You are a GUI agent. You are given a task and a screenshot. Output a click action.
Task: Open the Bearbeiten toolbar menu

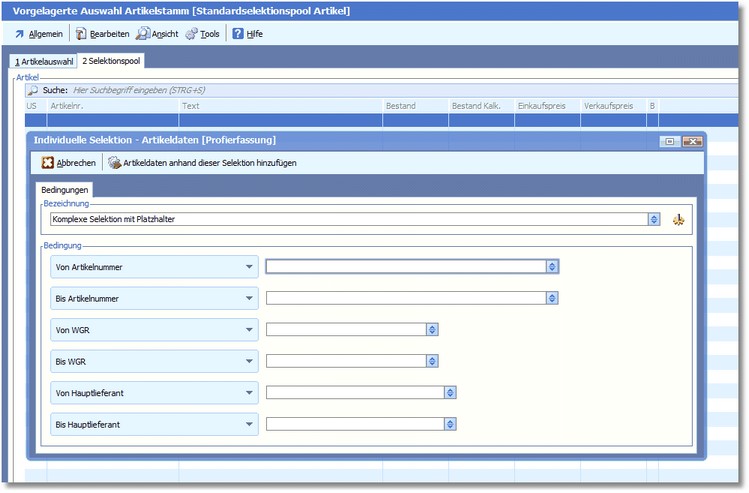click(x=102, y=33)
